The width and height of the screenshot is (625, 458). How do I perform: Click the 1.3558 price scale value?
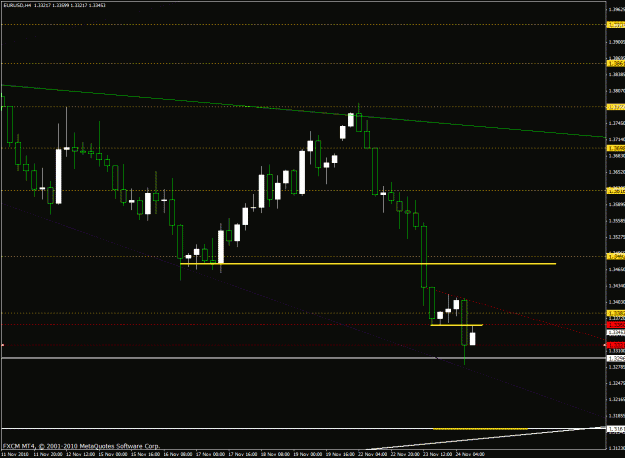[617, 220]
